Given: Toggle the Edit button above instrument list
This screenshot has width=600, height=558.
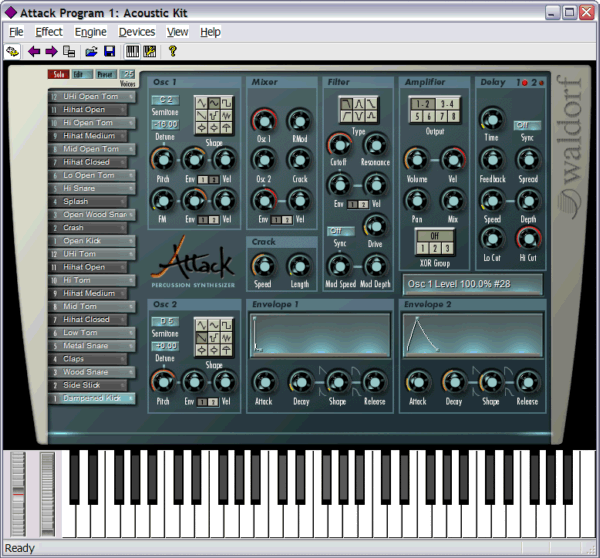Looking at the screenshot, I should [x=82, y=74].
